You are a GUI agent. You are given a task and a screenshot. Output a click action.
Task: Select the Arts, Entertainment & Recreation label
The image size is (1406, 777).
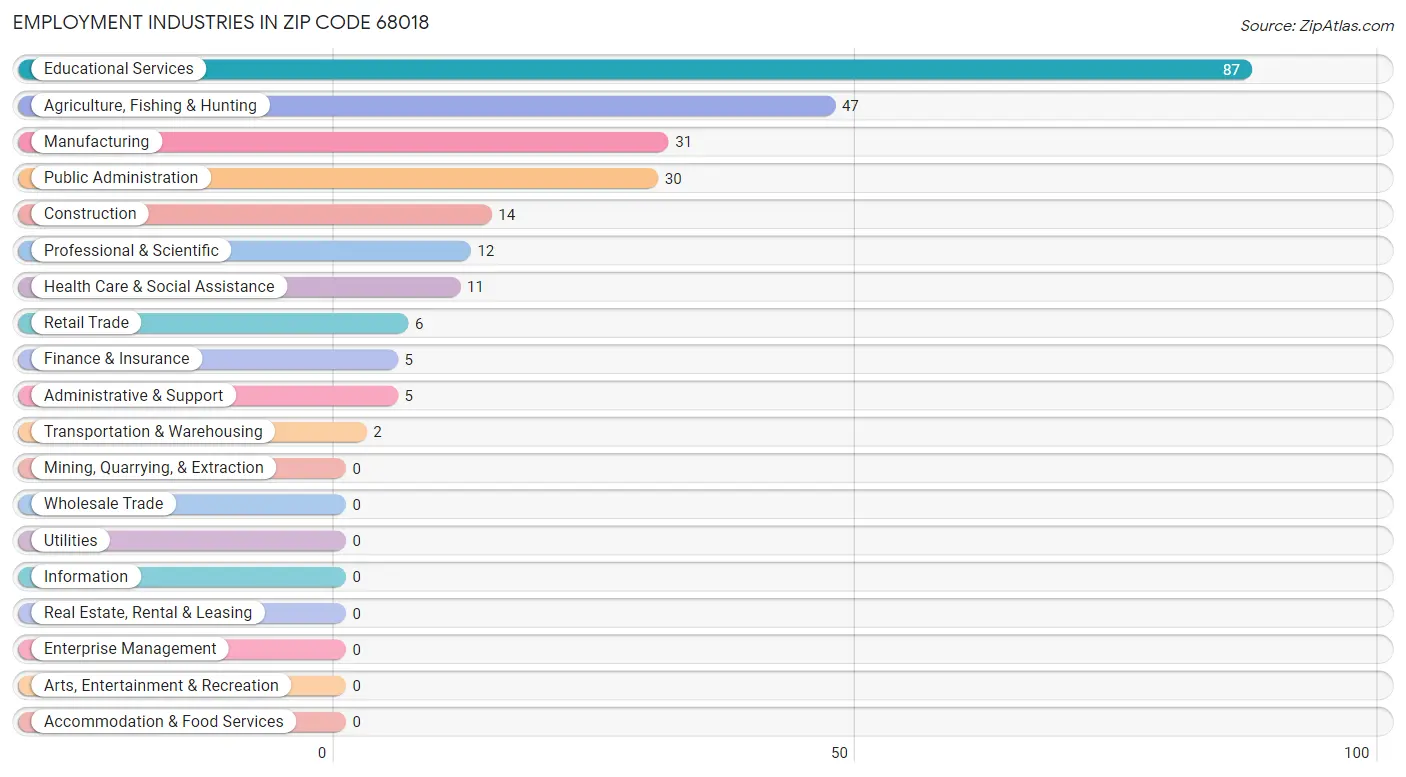tap(161, 685)
